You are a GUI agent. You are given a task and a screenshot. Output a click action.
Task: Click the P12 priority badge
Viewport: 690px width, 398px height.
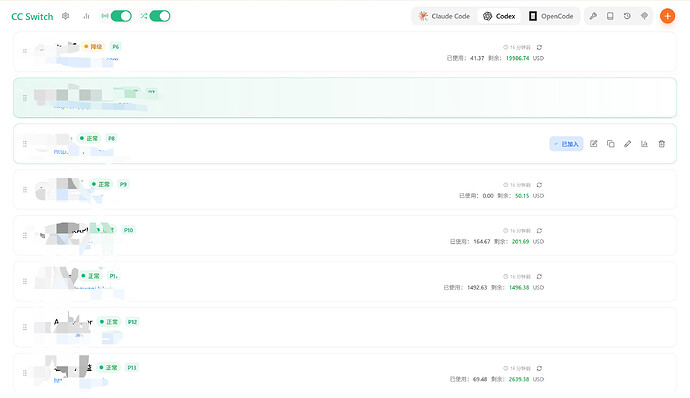[132, 322]
